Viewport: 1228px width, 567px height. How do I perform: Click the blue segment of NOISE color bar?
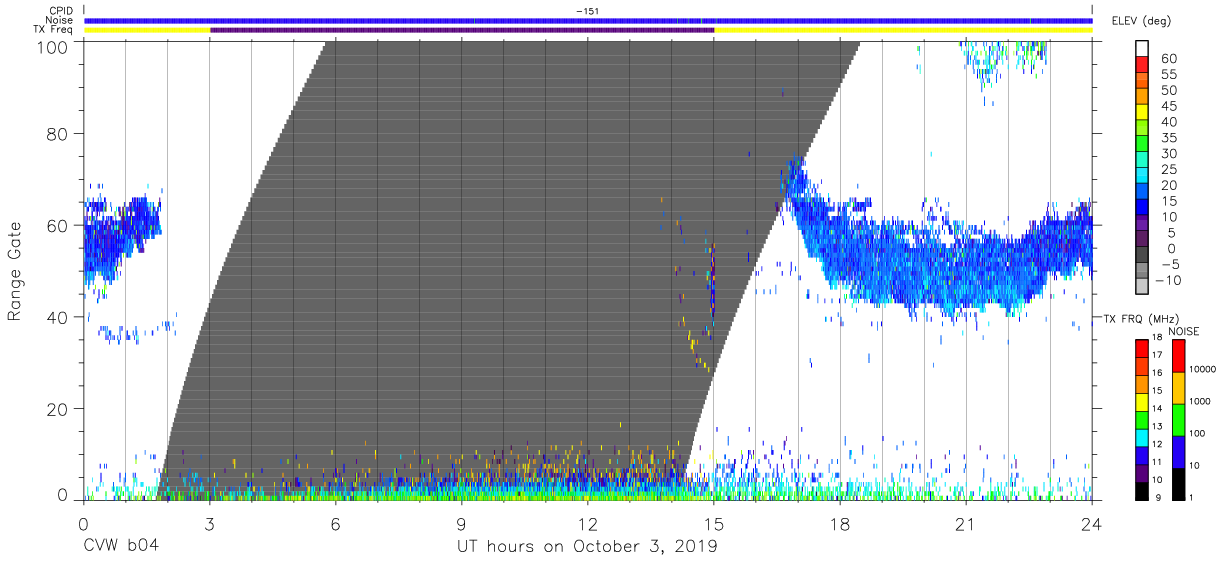1179,451
